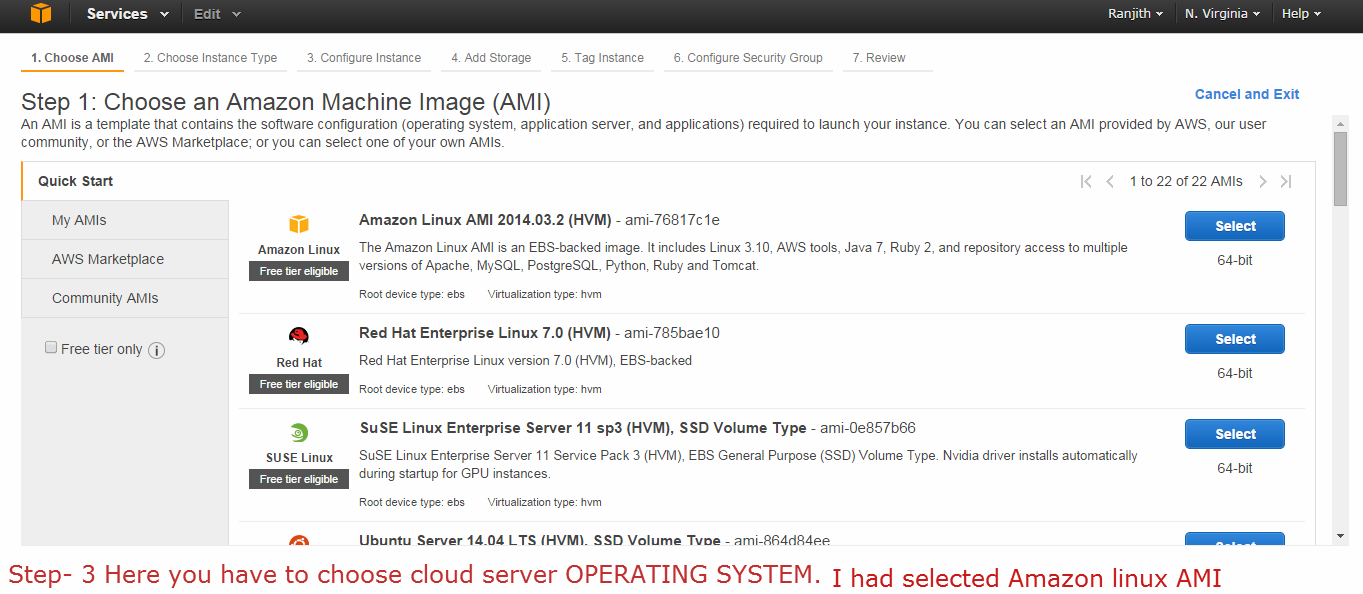
Task: Go to the previous page of AMIs
Action: pyautogui.click(x=1110, y=181)
